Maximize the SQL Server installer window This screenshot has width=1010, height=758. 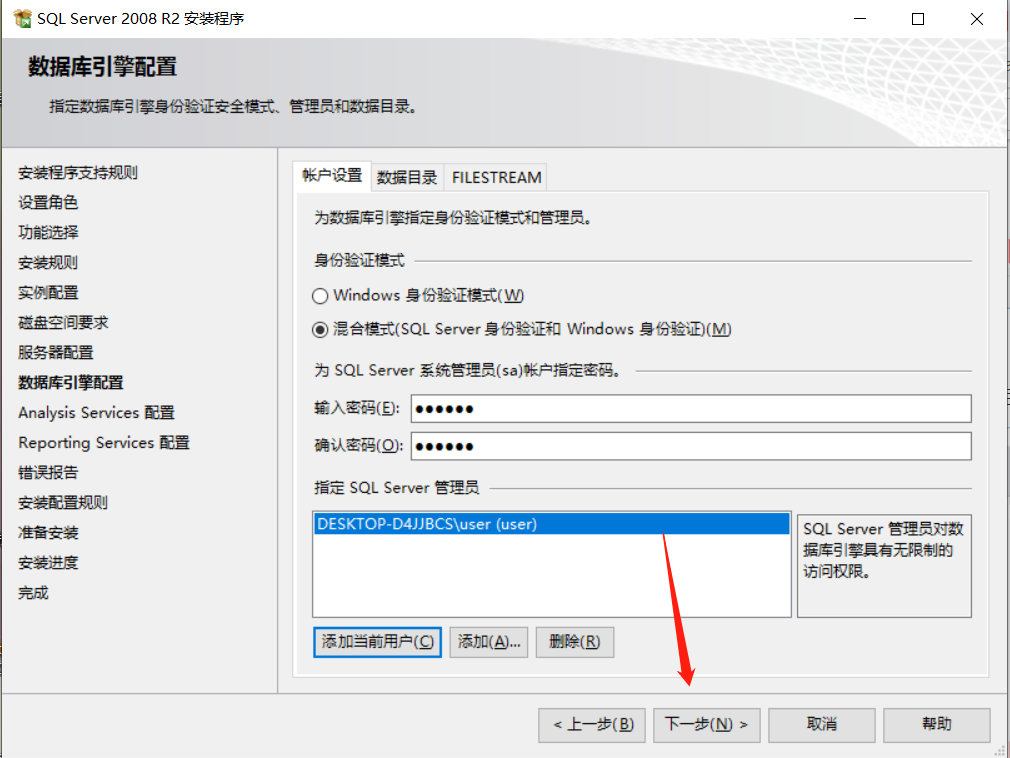pyautogui.click(x=918, y=19)
